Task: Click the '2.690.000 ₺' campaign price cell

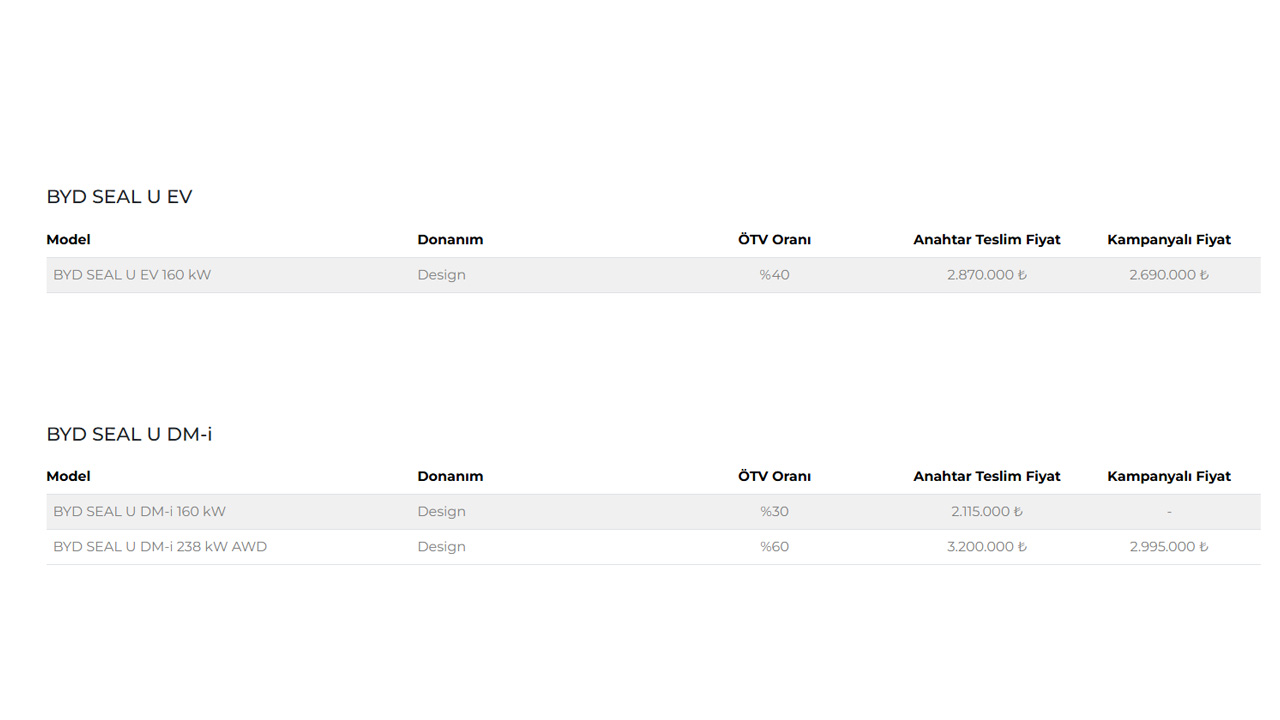Action: (1169, 275)
